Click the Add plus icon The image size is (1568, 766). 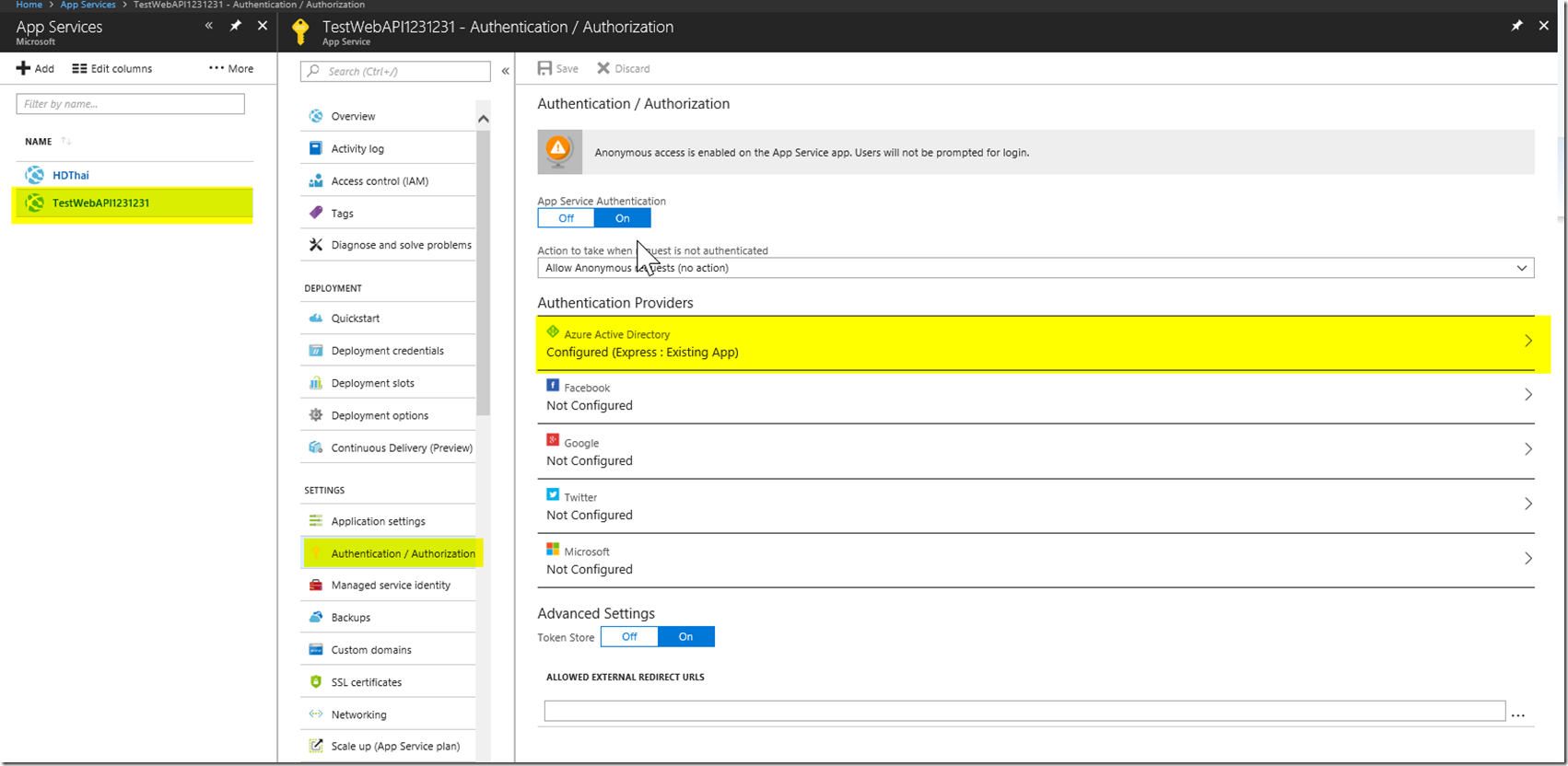pos(24,68)
